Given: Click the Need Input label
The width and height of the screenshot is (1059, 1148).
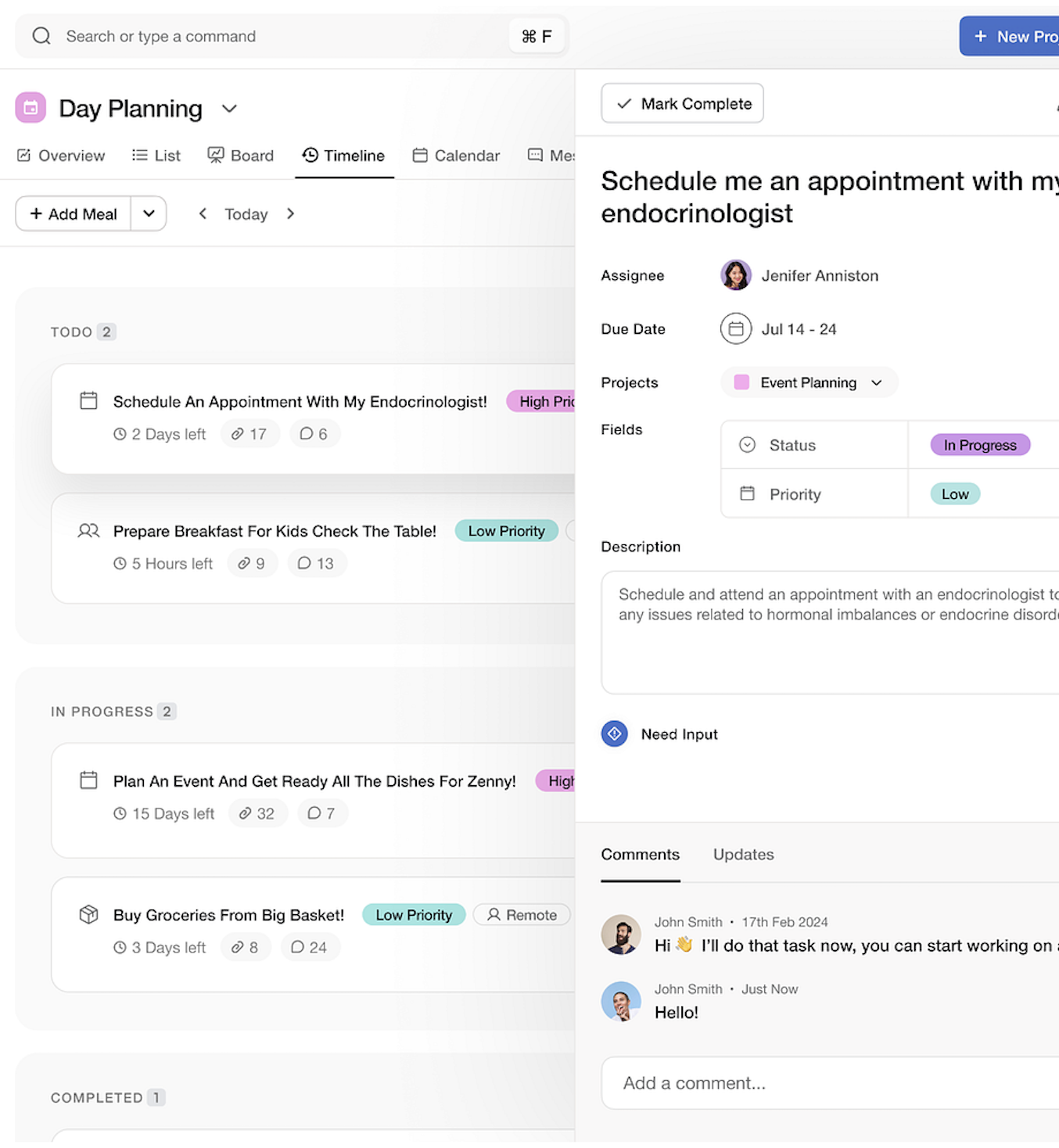Looking at the screenshot, I should (x=679, y=734).
